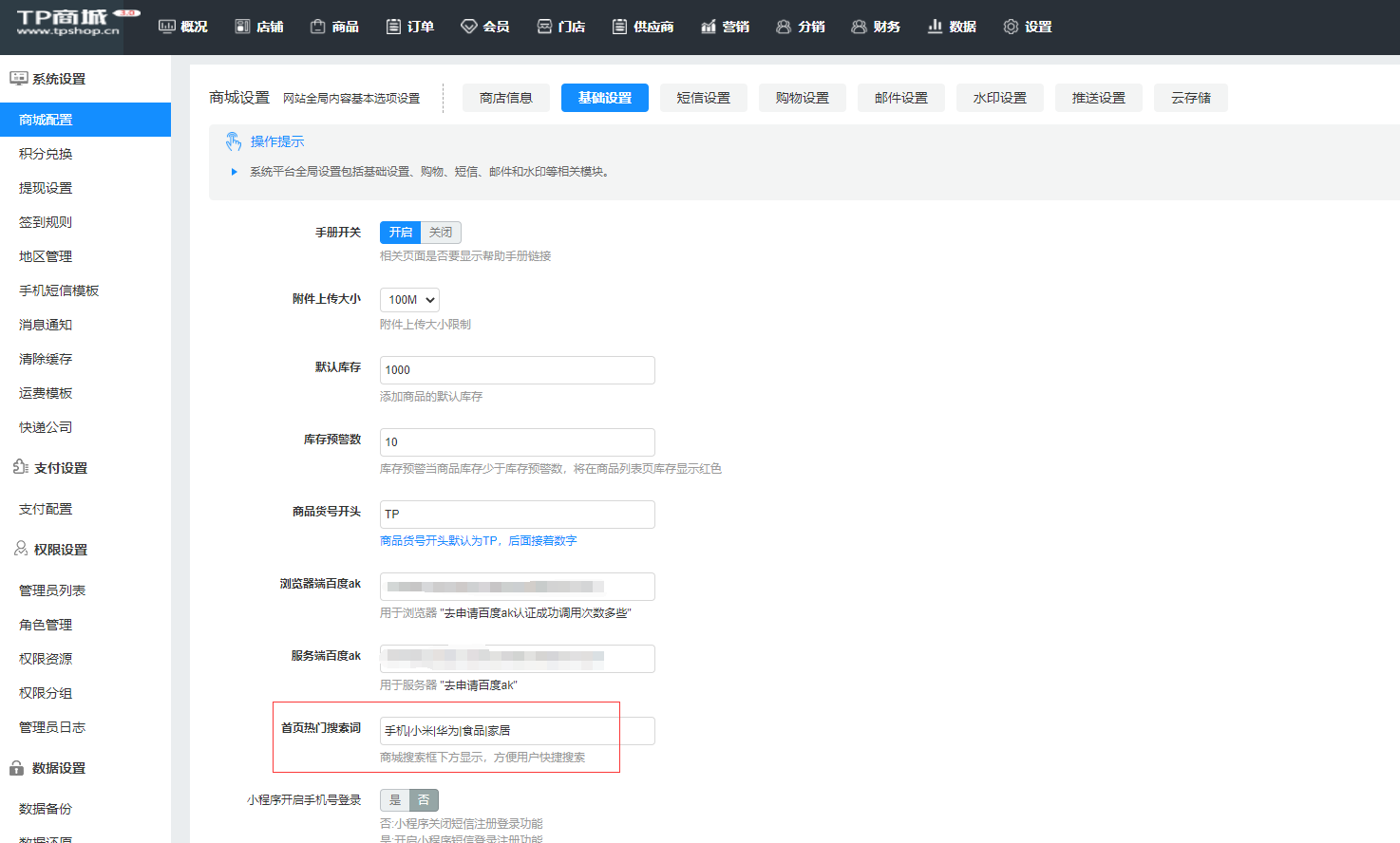Image resolution: width=1400 pixels, height=843 pixels.
Task: Switch to the 短信设置 tab
Action: click(703, 97)
